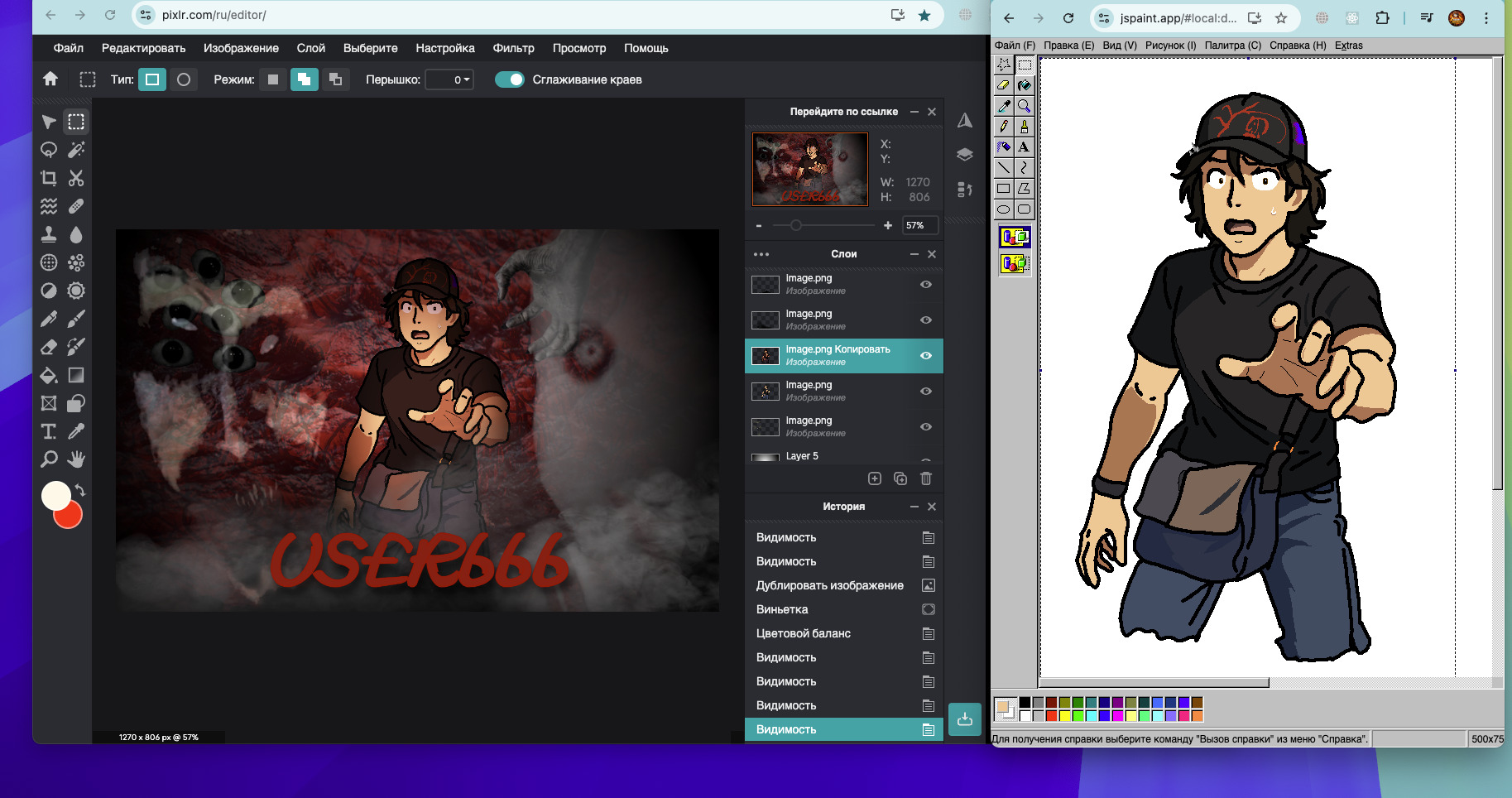The height and width of the screenshot is (798, 1512).
Task: Open the Фильтр menu in Pixlr
Action: pos(514,48)
